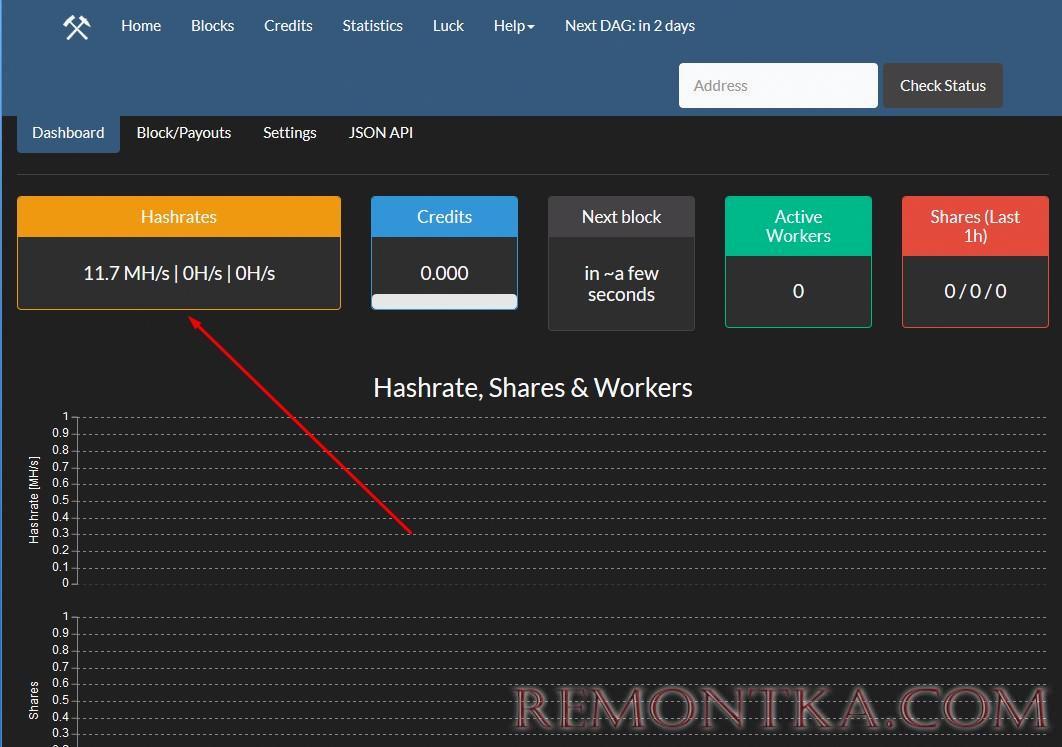Switch to the Block/Payouts tab
This screenshot has width=1062, height=747.
tap(183, 133)
